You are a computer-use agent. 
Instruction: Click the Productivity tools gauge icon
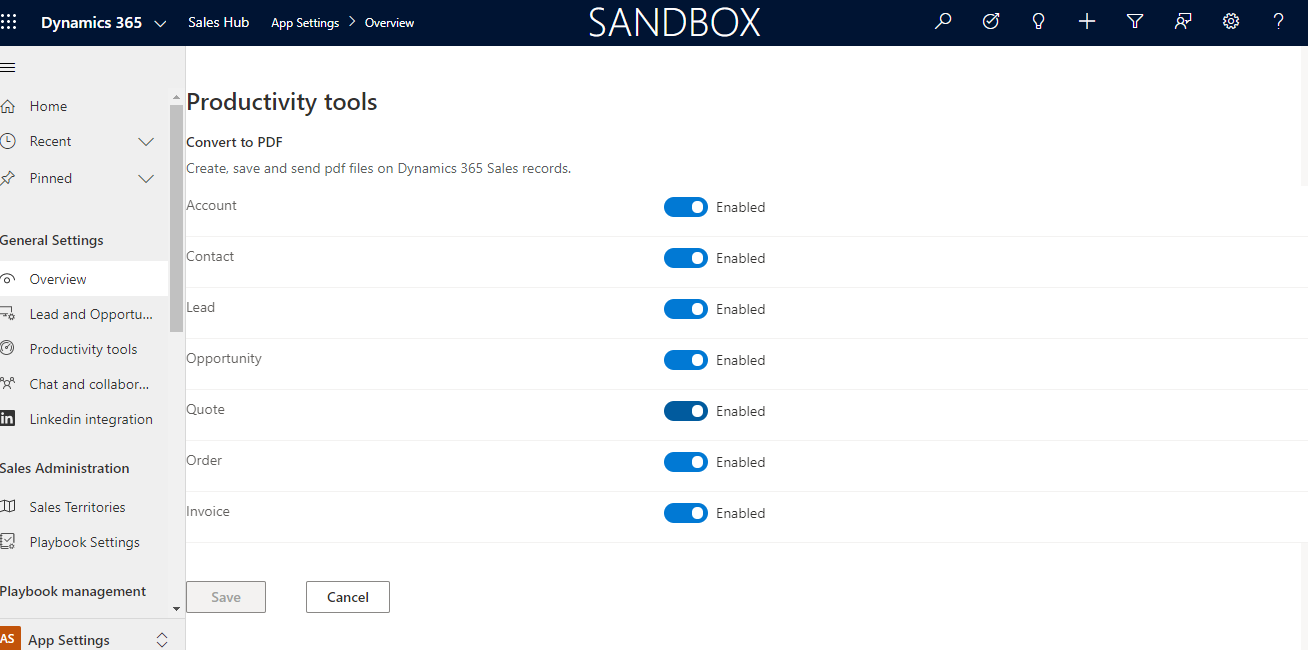8,349
